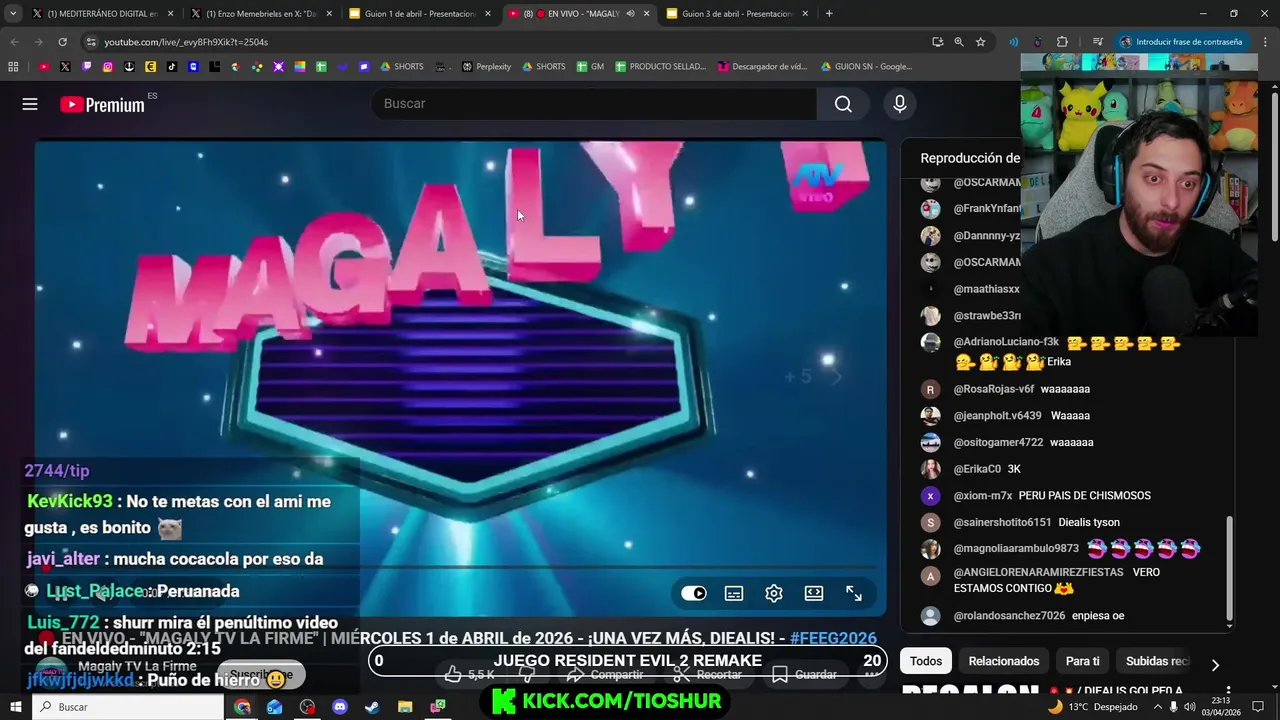
Task: Toggle autoplay switch in the player
Action: coord(694,593)
